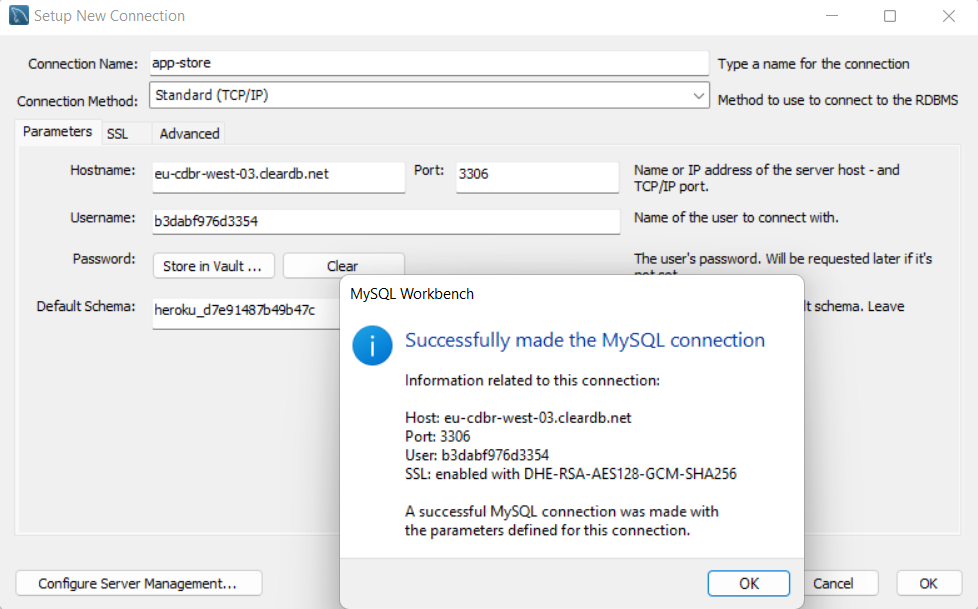Minimize the Setup New Connection window
Screen dimensions: 978x609
(x=832, y=16)
